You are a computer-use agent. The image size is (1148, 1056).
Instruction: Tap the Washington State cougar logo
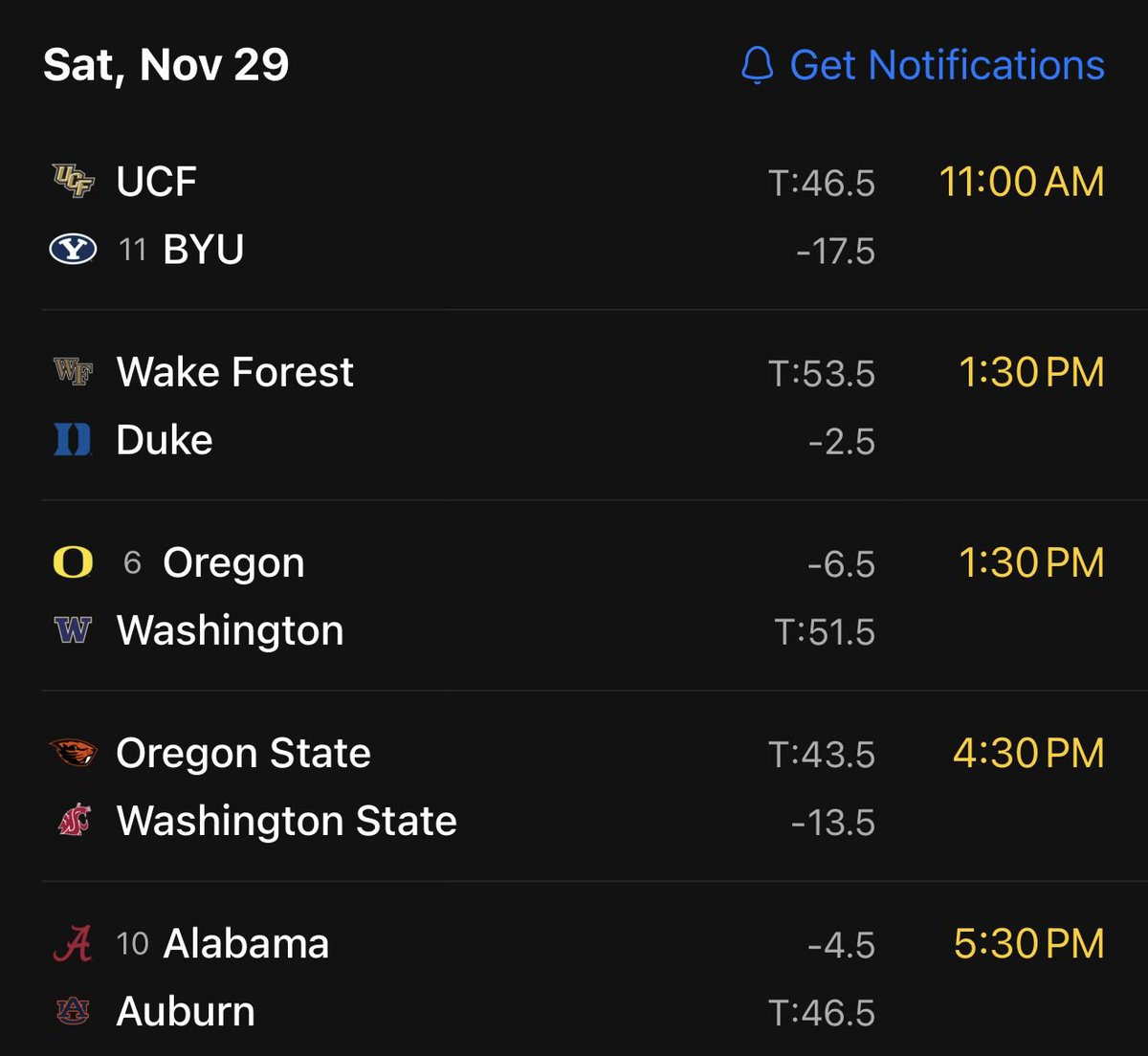point(73,821)
